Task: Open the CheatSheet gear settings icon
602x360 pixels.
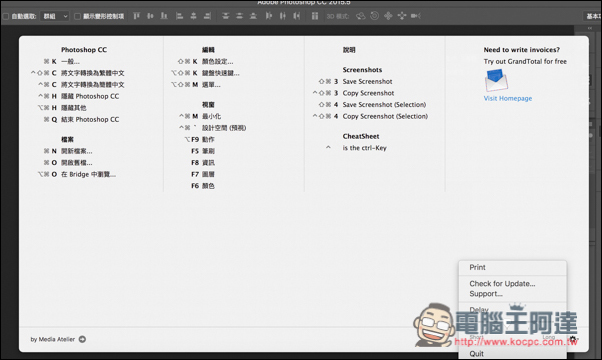Action: point(573,339)
